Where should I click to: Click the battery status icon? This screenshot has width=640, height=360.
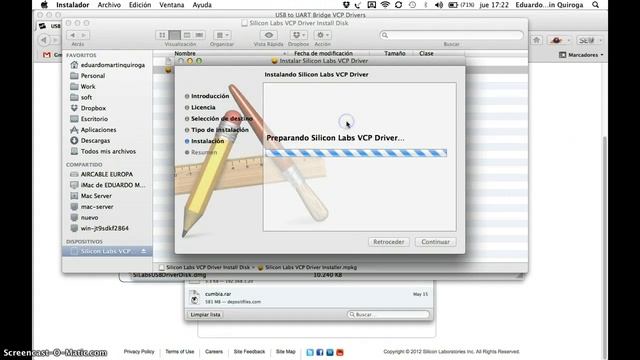[x=453, y=5]
